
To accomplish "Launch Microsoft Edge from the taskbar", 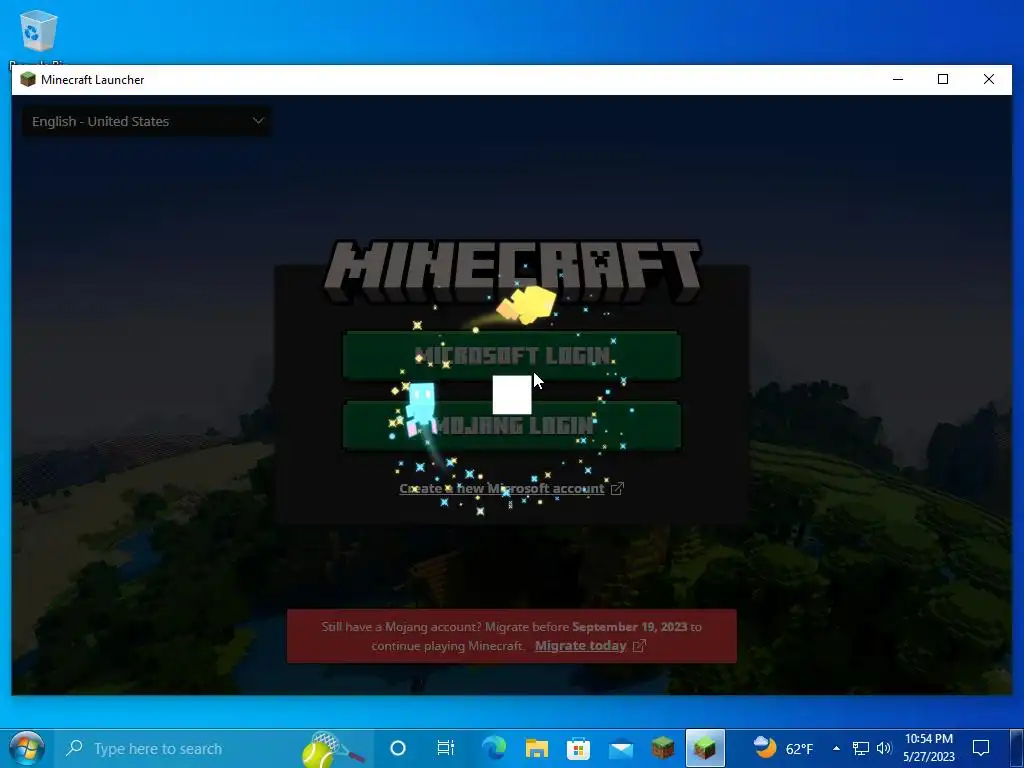I will (494, 748).
